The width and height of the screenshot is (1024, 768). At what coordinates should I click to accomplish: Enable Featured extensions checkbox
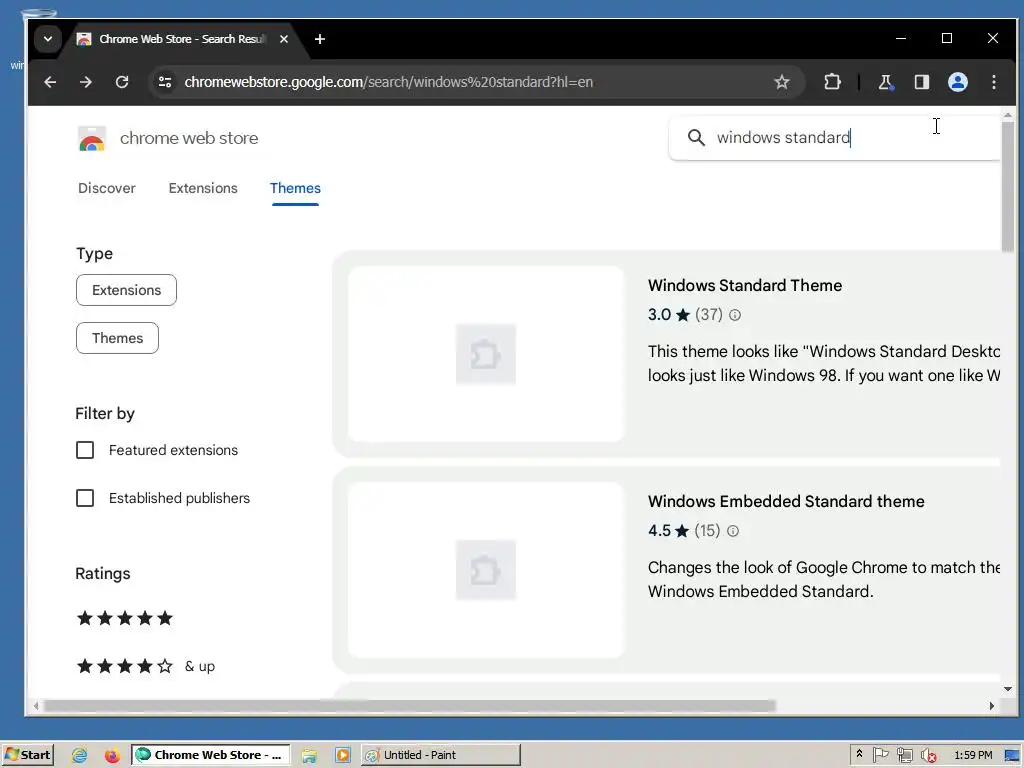pos(85,450)
